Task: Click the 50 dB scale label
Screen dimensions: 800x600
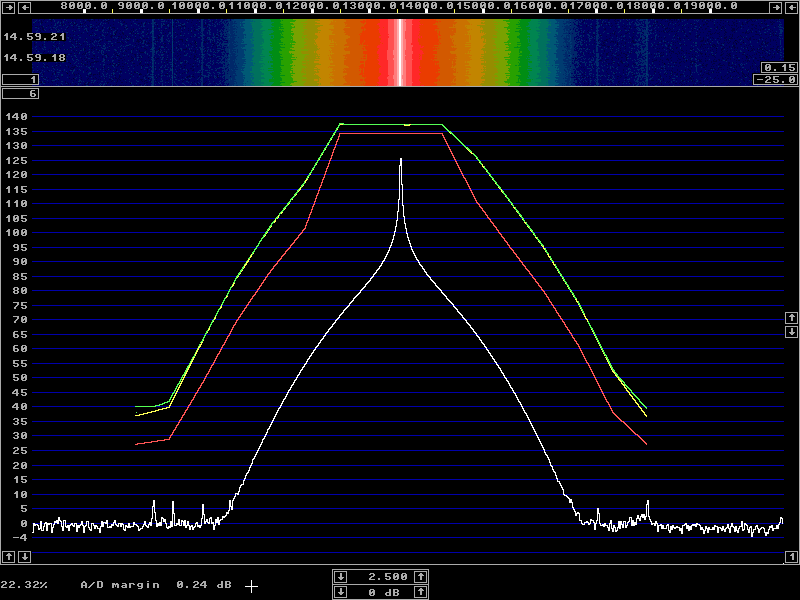Action: pos(20,378)
